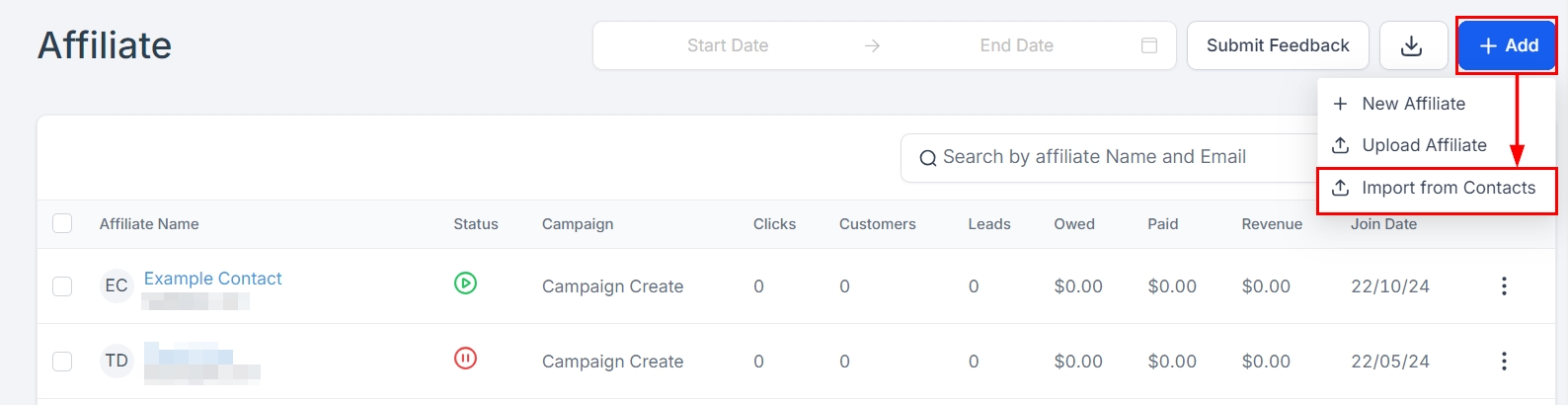Choose Import from Contacts option
The width and height of the screenshot is (1568, 405).
coord(1448,188)
